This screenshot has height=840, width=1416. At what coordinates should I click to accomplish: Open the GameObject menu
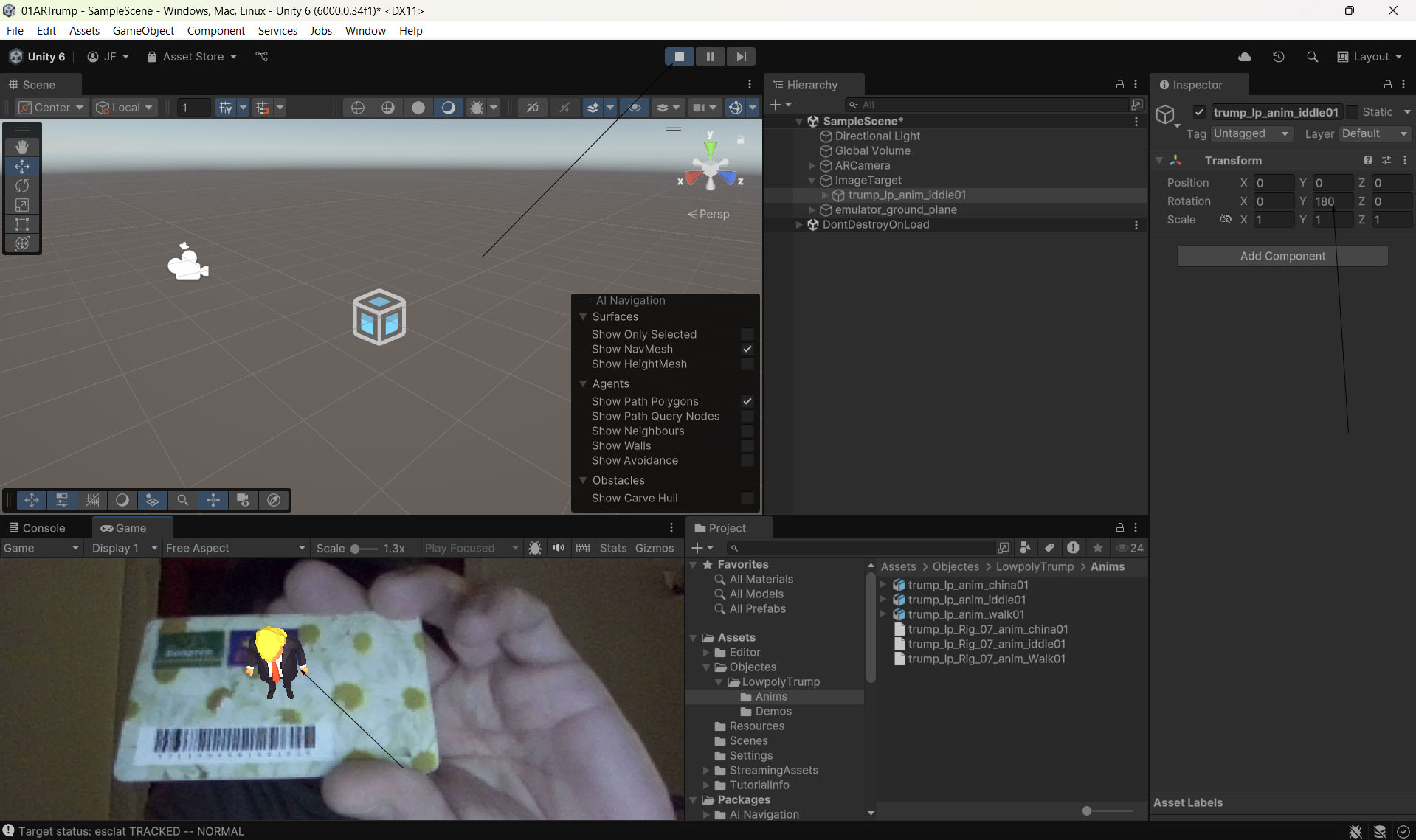(143, 30)
